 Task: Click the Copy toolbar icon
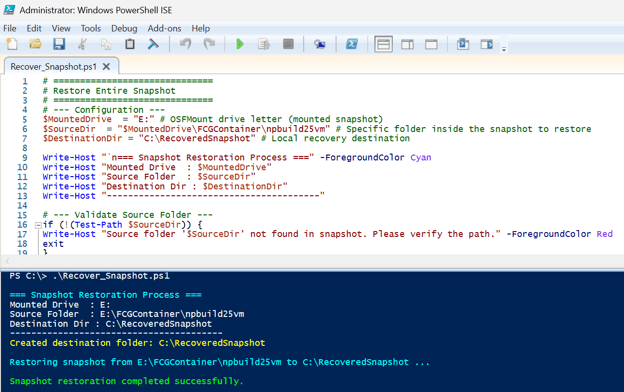point(106,44)
